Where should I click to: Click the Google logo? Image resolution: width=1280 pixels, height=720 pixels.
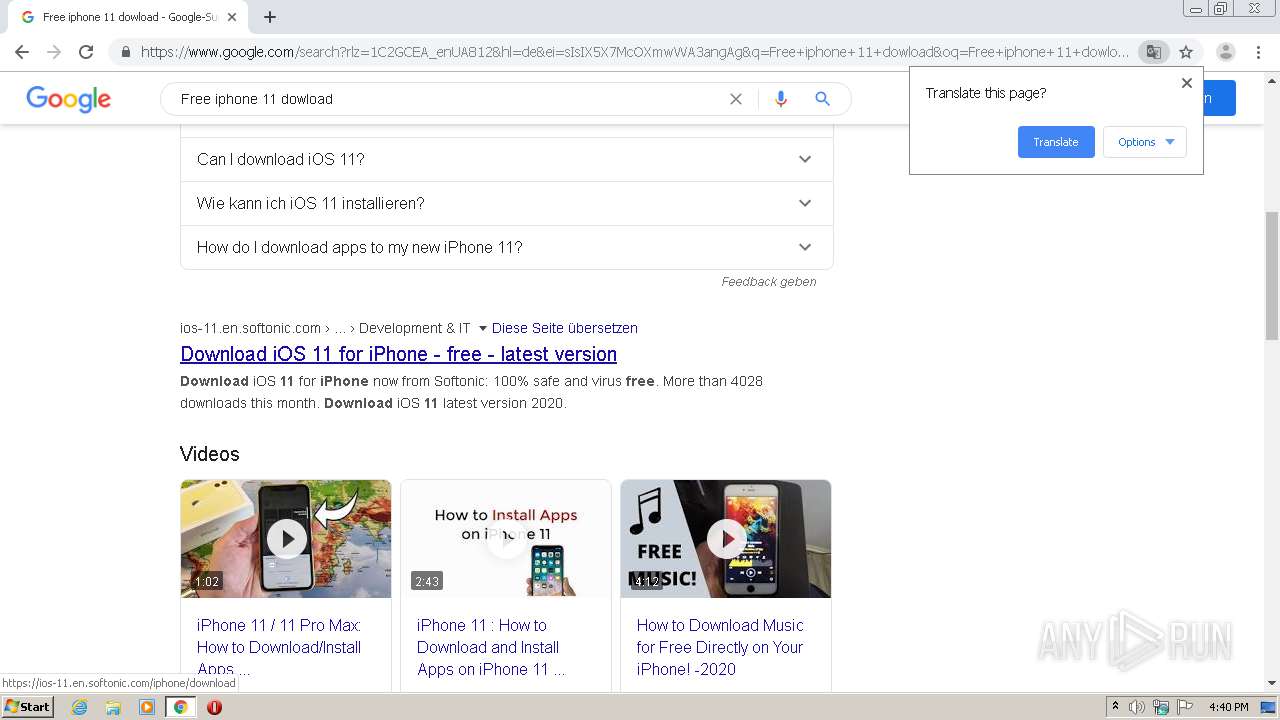point(68,99)
